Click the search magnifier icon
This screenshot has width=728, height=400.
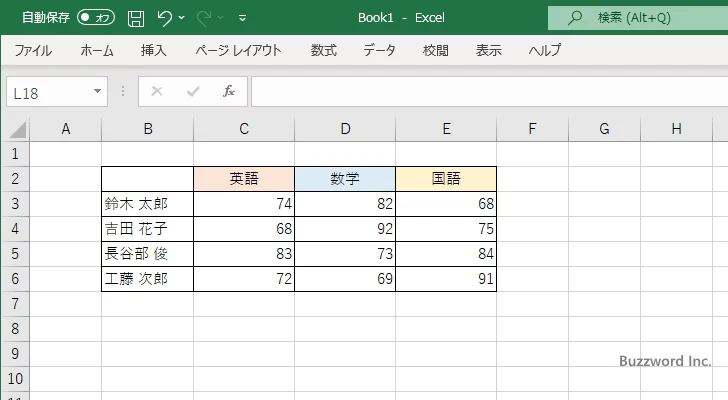pyautogui.click(x=575, y=18)
